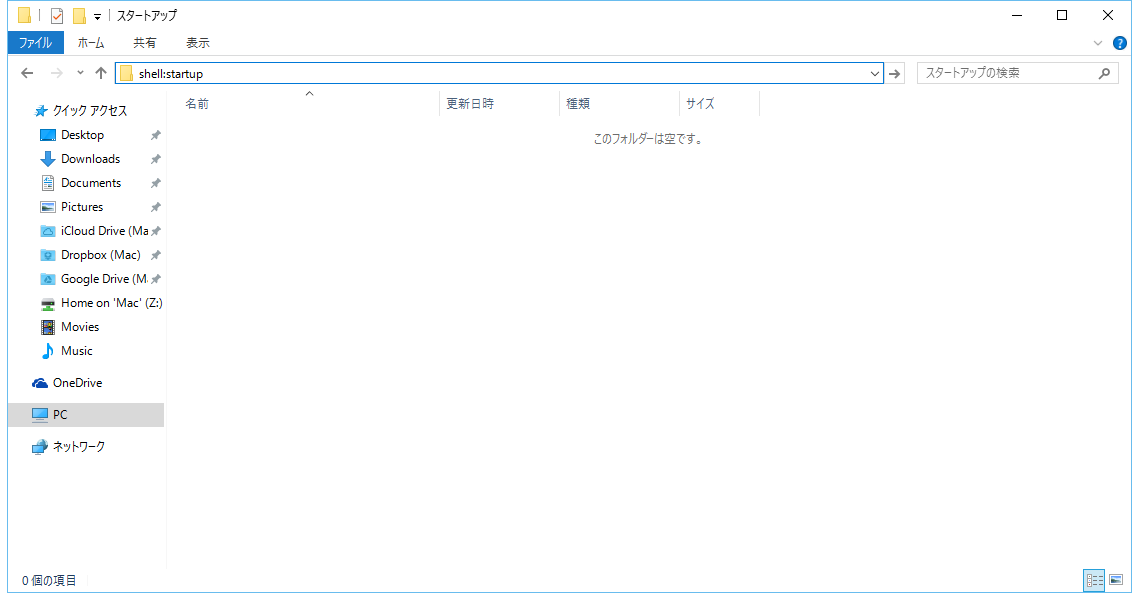This screenshot has width=1139, height=600.
Task: Click the Music note icon
Action: pyautogui.click(x=48, y=351)
